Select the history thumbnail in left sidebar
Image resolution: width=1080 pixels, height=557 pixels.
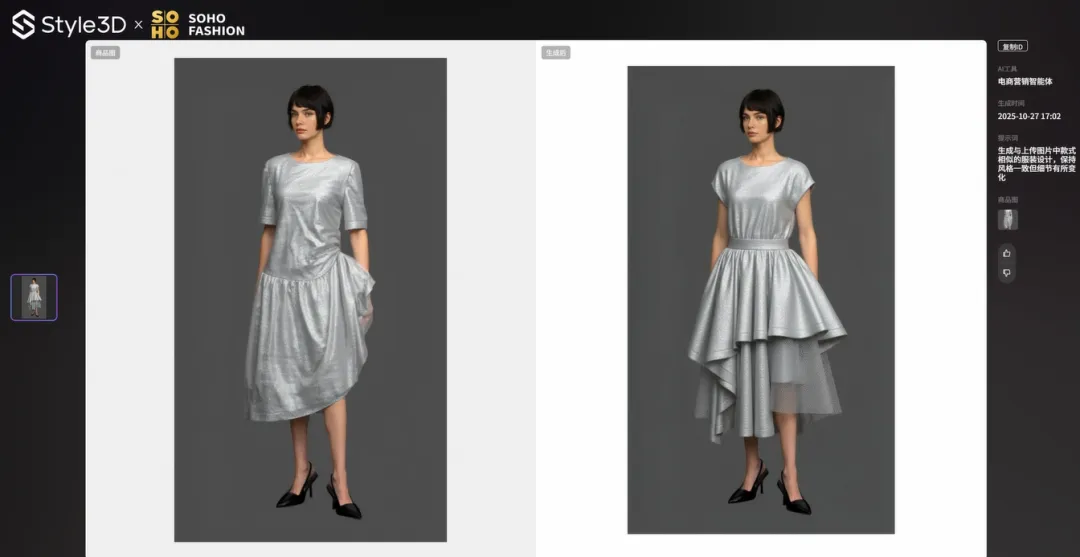point(34,297)
